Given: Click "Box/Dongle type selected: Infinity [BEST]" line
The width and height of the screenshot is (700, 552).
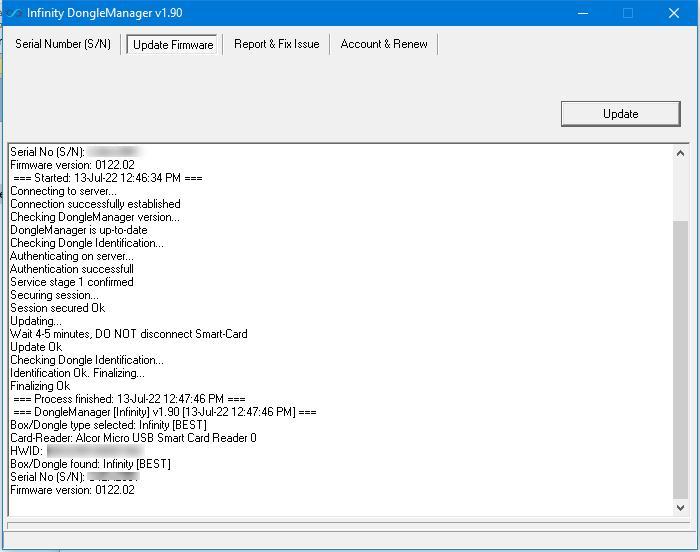Looking at the screenshot, I should click(x=108, y=425).
